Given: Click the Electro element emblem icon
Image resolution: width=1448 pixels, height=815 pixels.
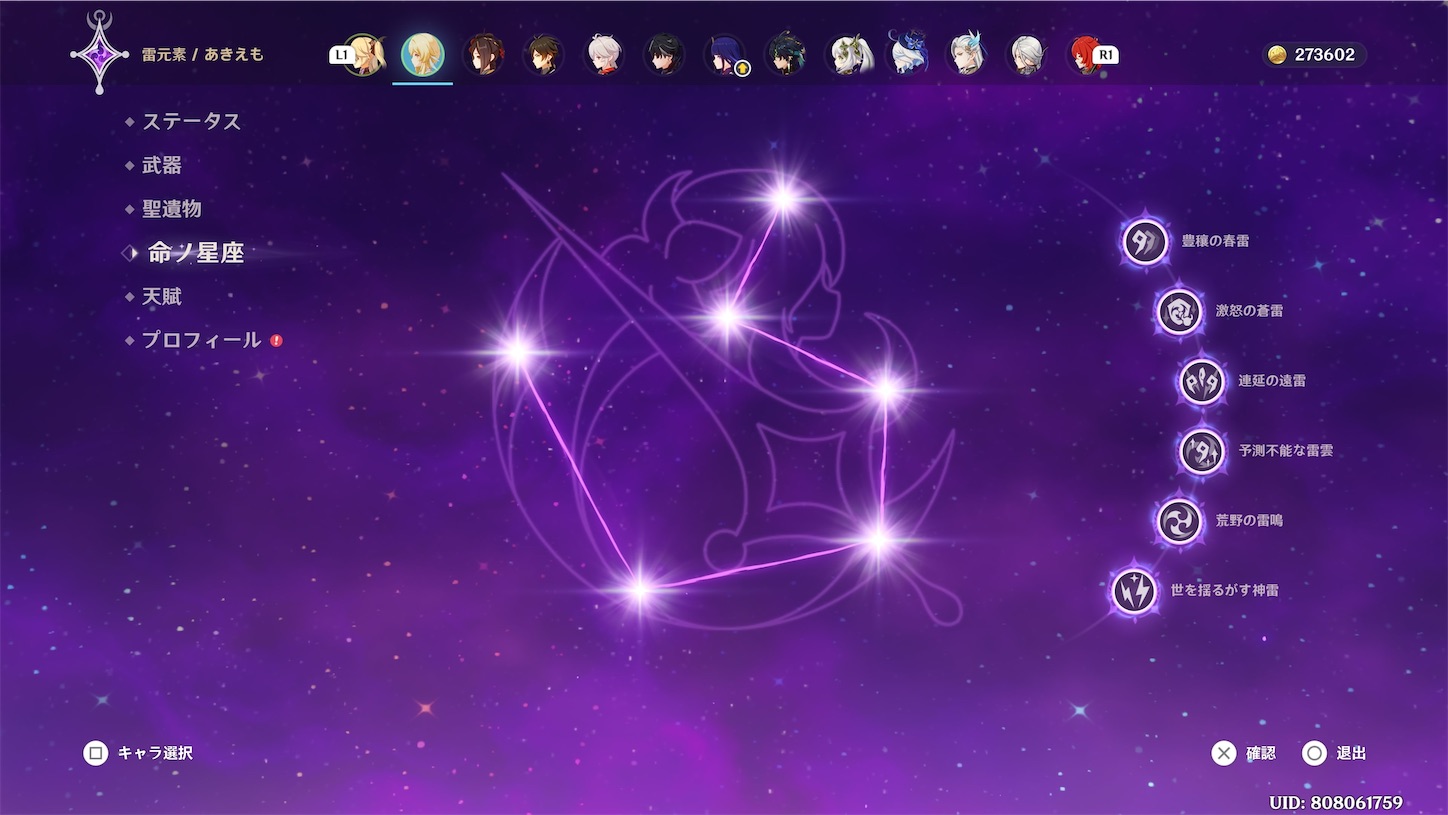Looking at the screenshot, I should [x=99, y=53].
